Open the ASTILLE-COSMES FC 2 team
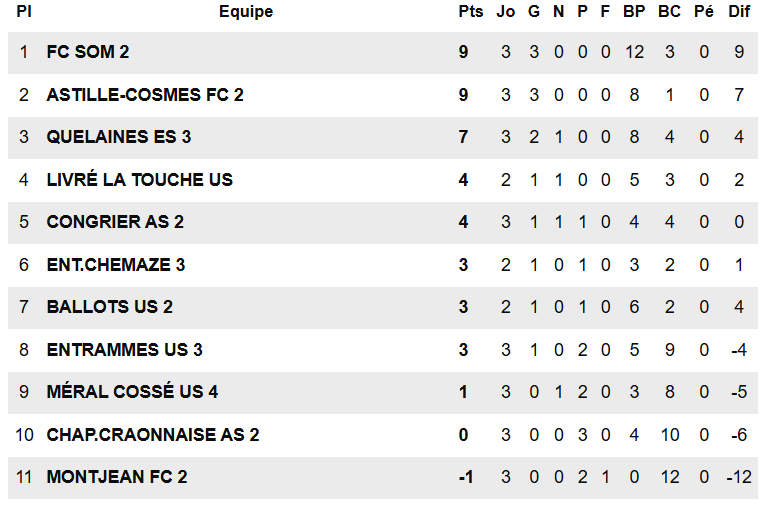766x505 pixels. pyautogui.click(x=145, y=95)
